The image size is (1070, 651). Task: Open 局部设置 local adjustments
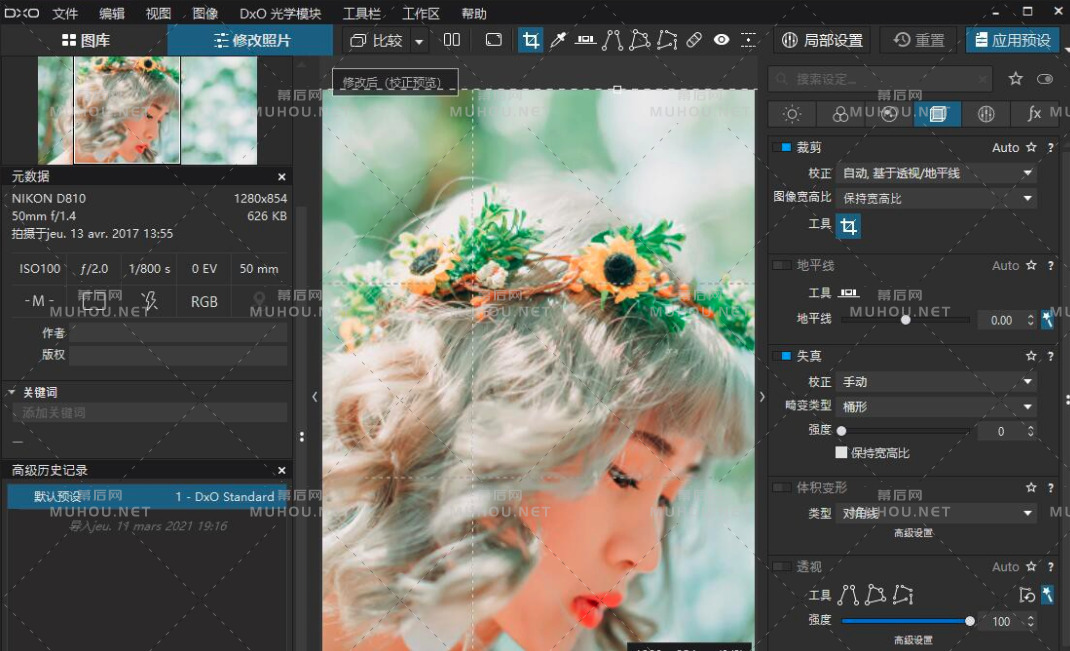[x=822, y=40]
